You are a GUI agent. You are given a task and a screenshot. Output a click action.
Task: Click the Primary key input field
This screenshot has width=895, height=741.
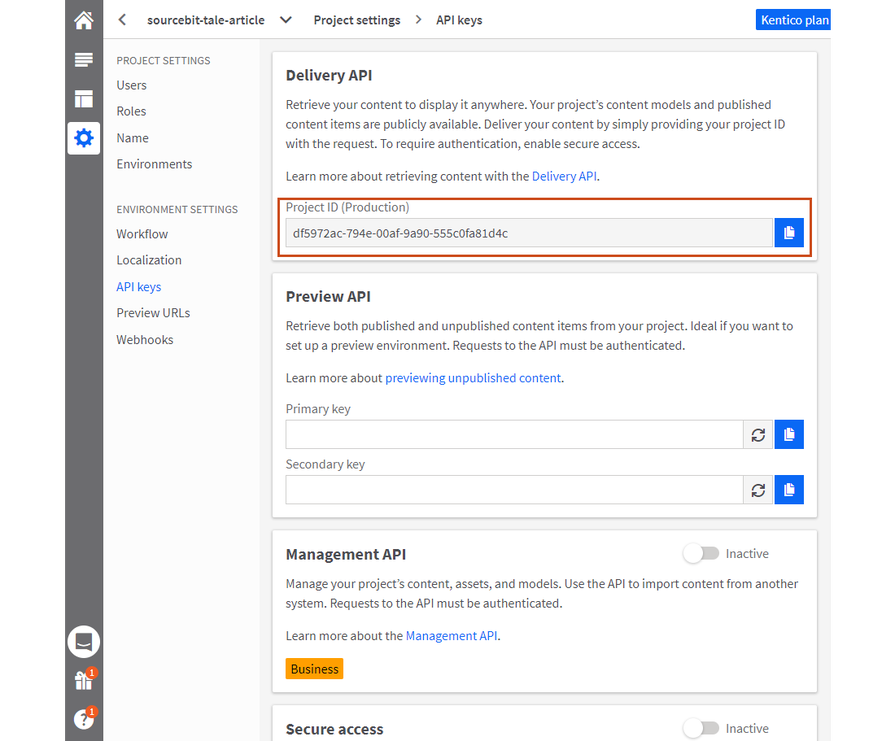tap(514, 435)
